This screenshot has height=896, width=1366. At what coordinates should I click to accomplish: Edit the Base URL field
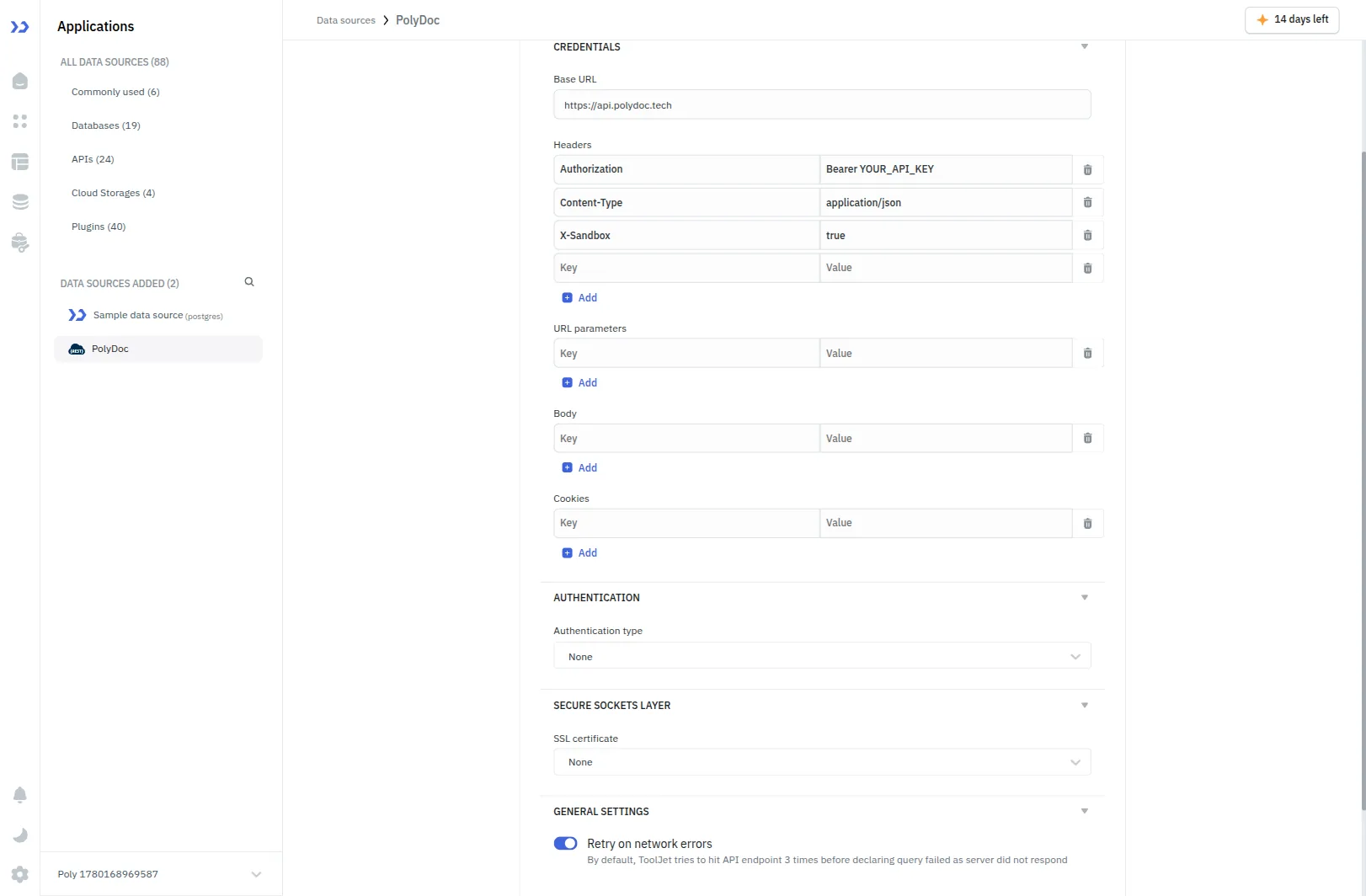822,105
